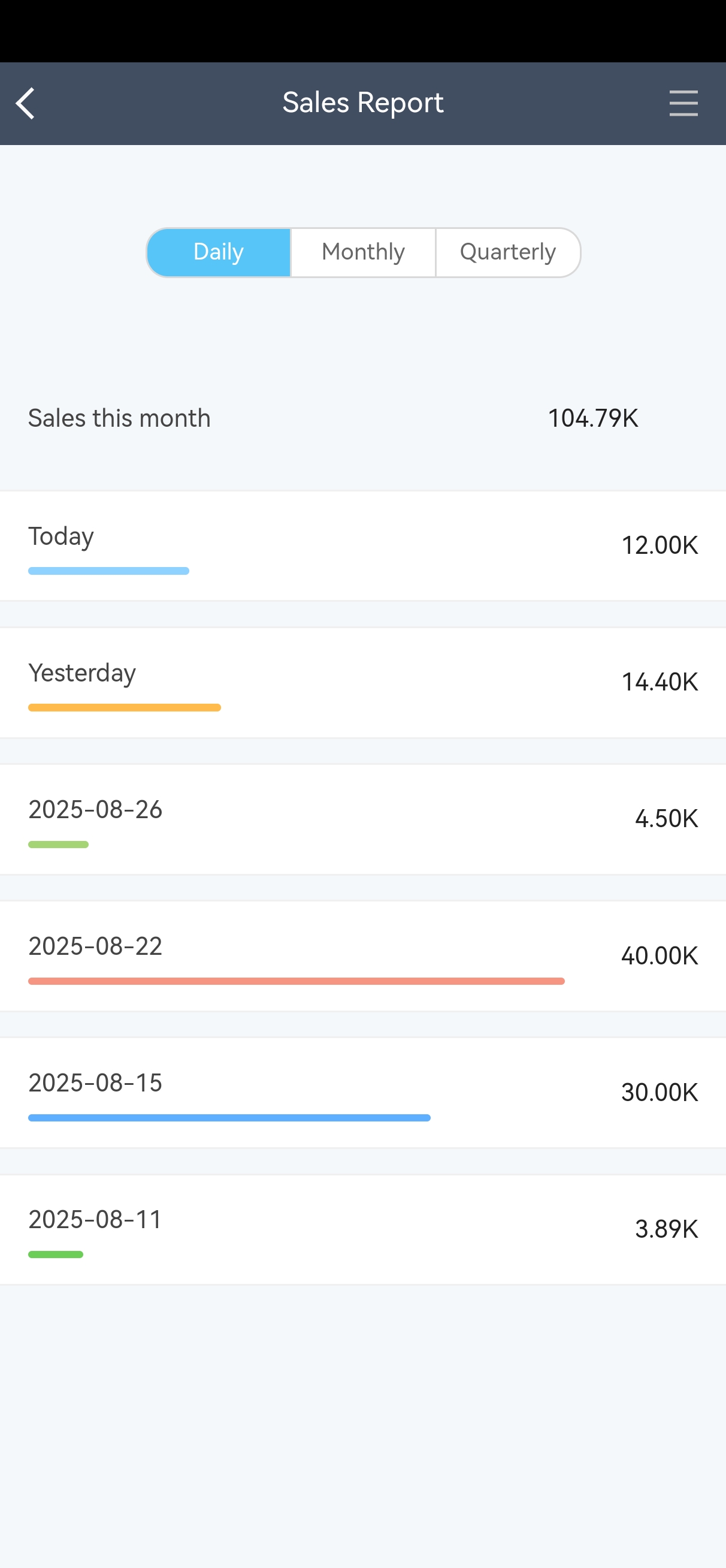Tap the back arrow icon

[26, 104]
